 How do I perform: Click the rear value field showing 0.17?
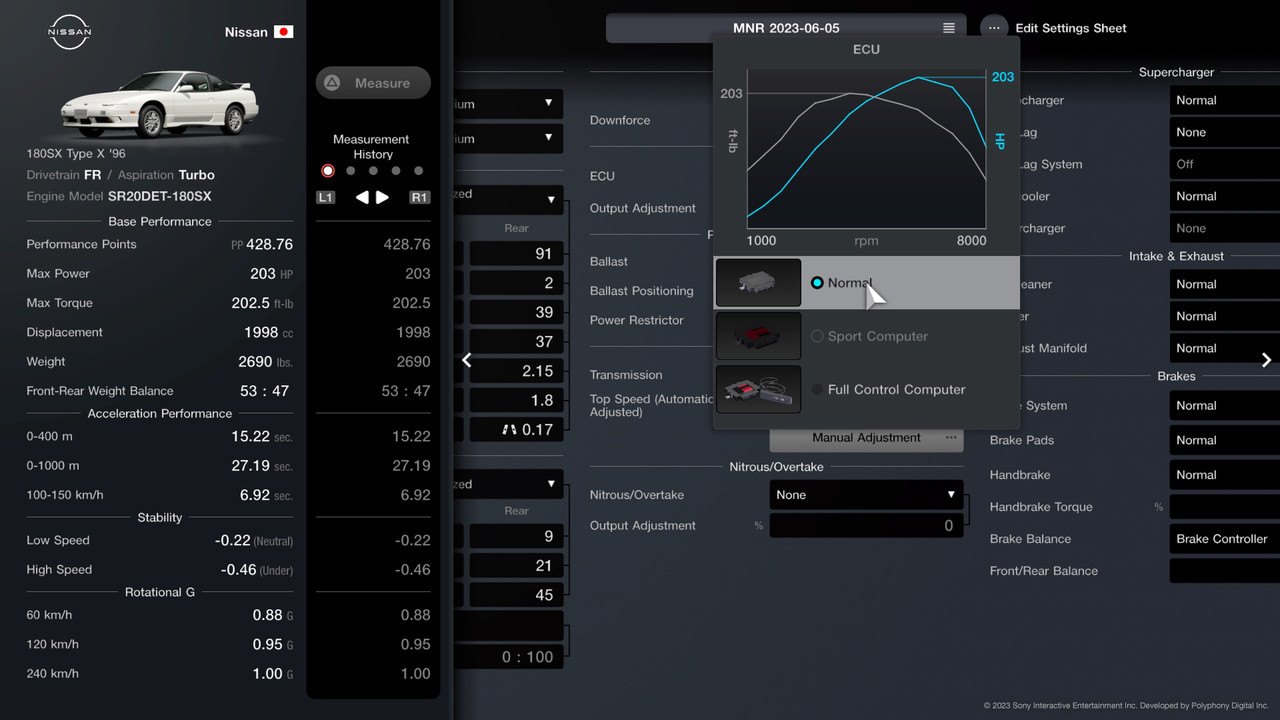point(516,430)
